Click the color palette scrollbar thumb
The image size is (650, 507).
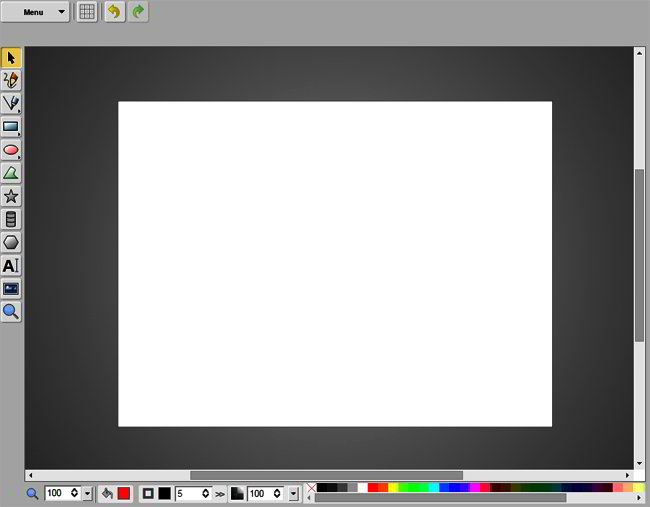point(441,498)
